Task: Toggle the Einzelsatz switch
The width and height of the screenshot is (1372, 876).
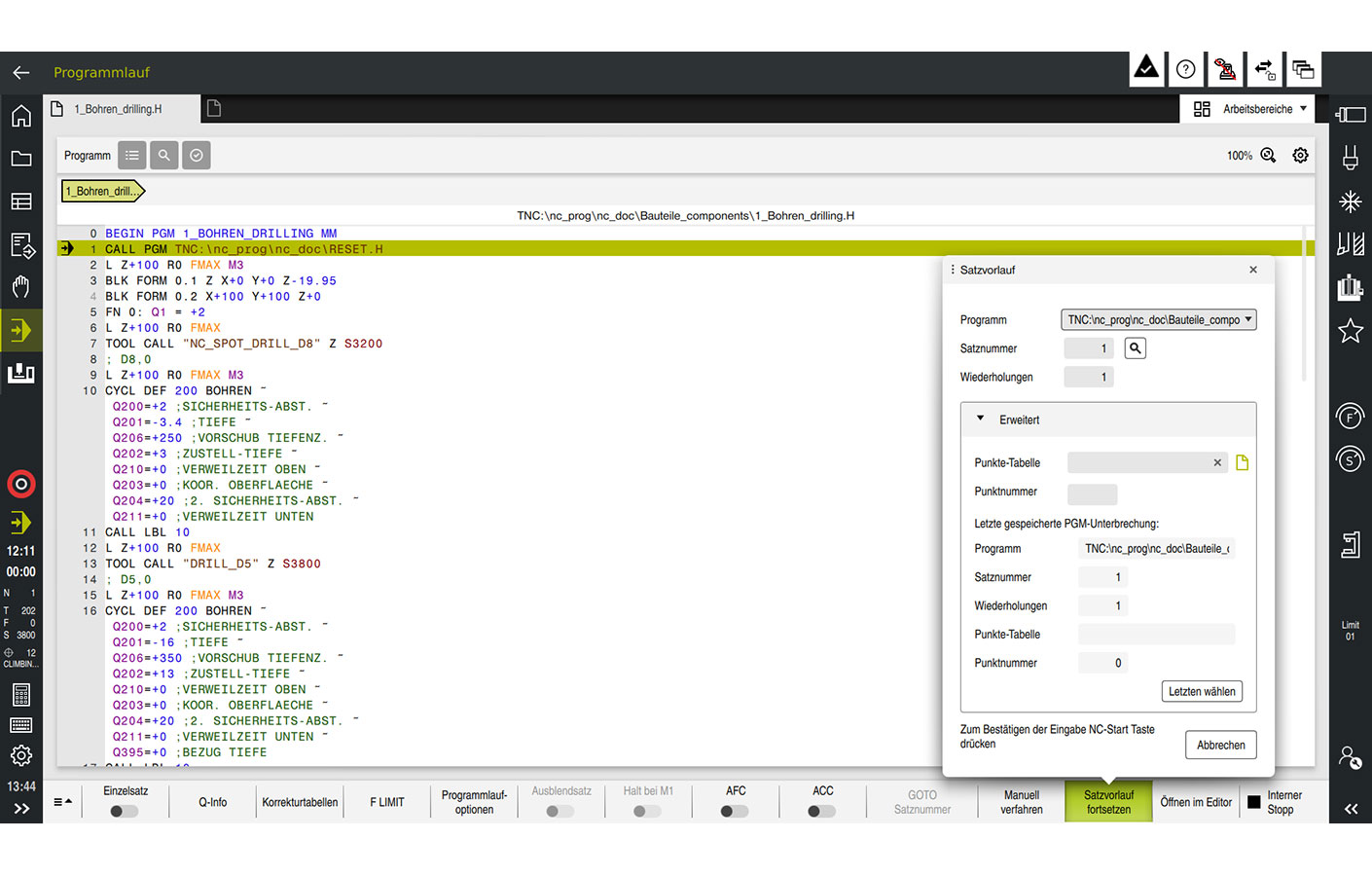Action: pos(125,811)
